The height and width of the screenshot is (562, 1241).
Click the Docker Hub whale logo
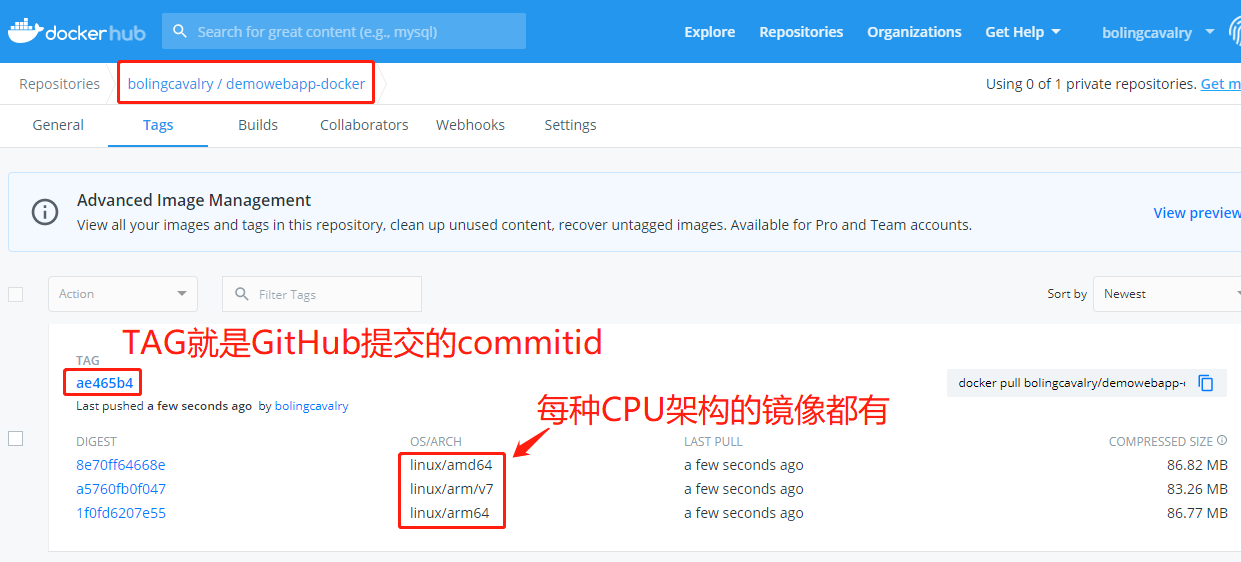[76, 32]
